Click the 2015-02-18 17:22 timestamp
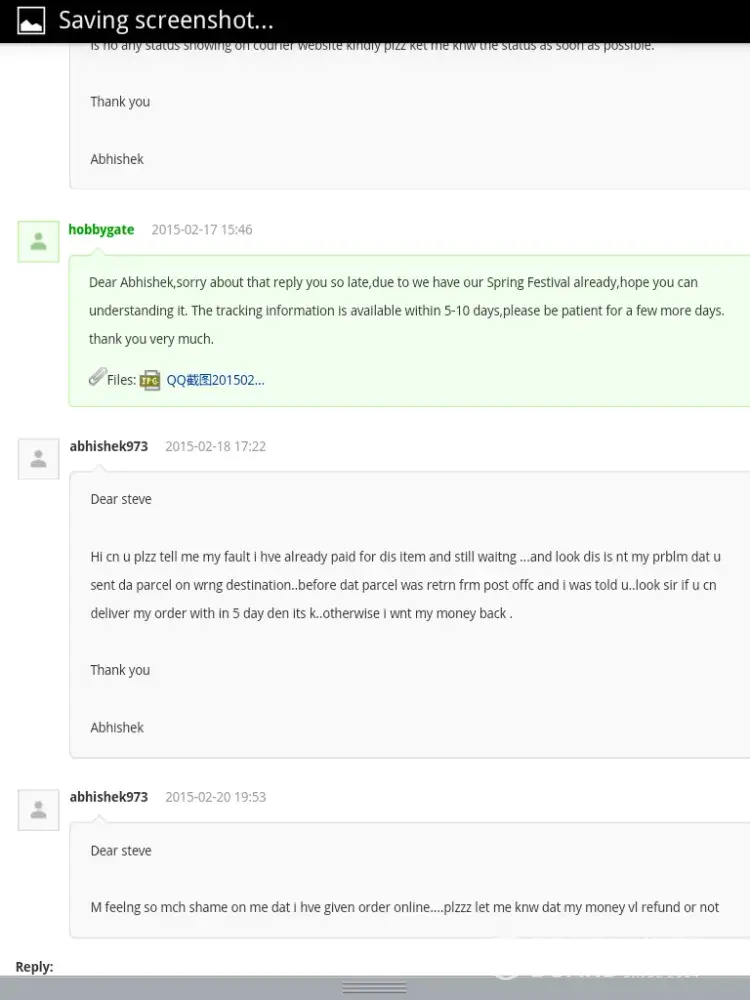750x1000 pixels. (215, 447)
